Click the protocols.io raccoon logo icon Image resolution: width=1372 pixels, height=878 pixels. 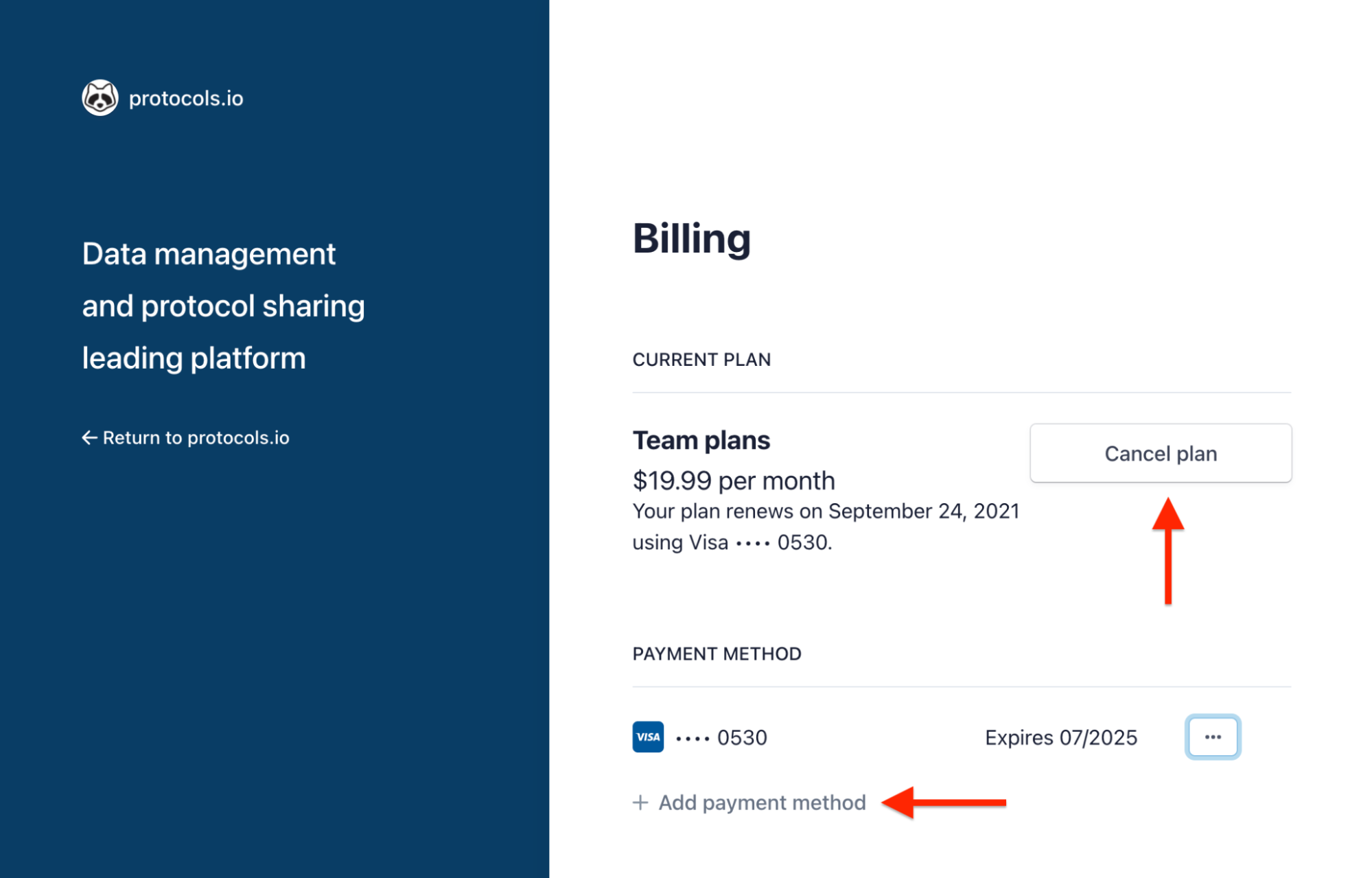pos(100,97)
